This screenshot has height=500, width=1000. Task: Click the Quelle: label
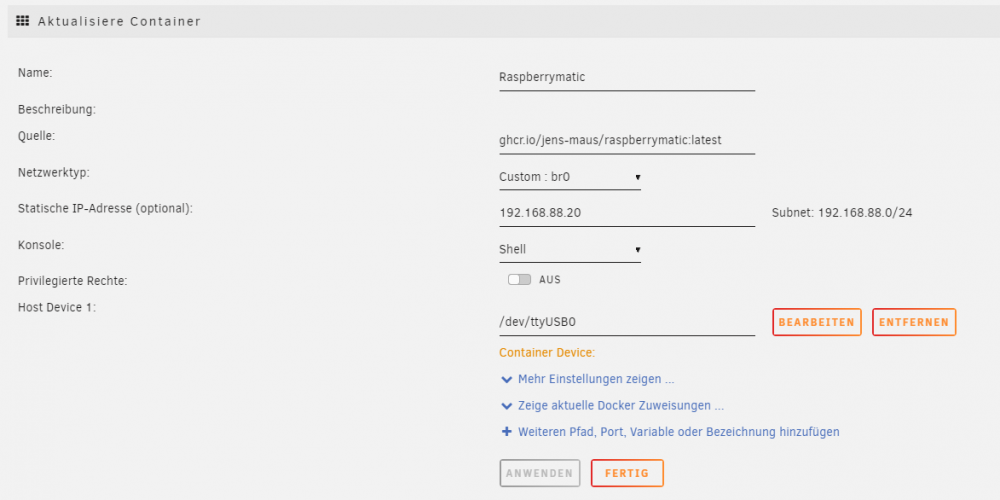(x=37, y=136)
